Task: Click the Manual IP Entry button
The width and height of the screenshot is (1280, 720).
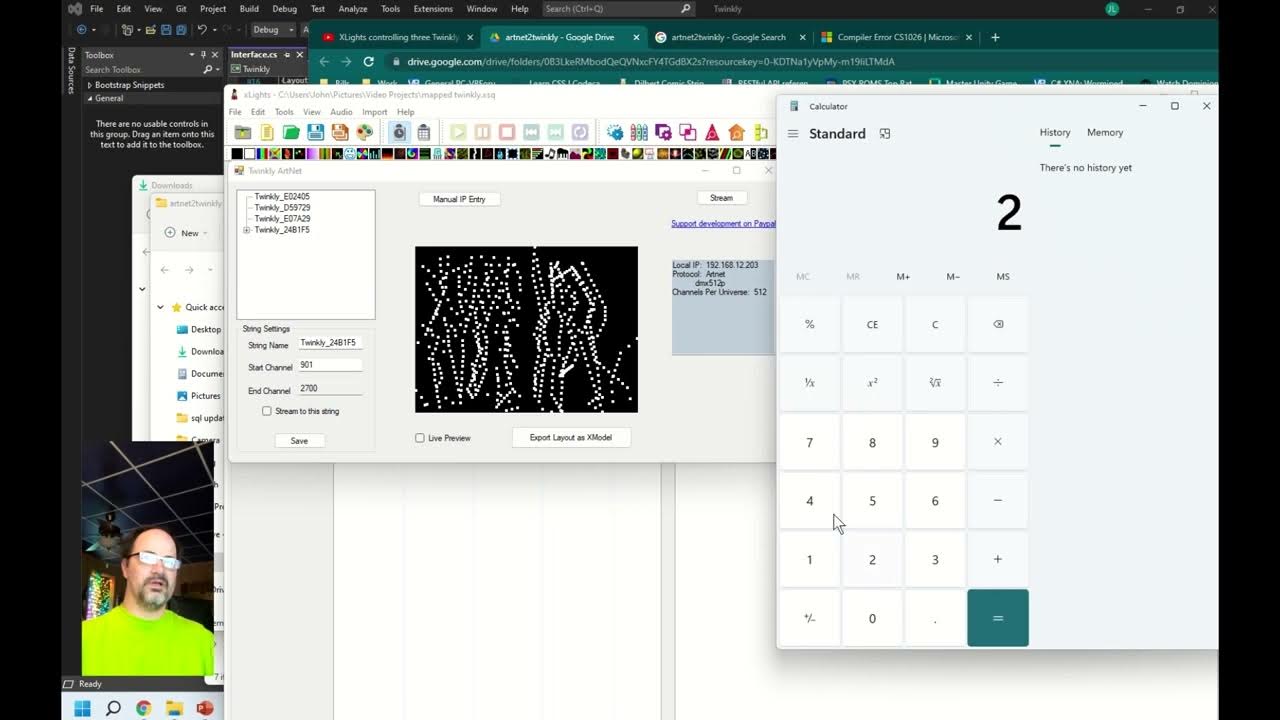Action: coord(459,199)
